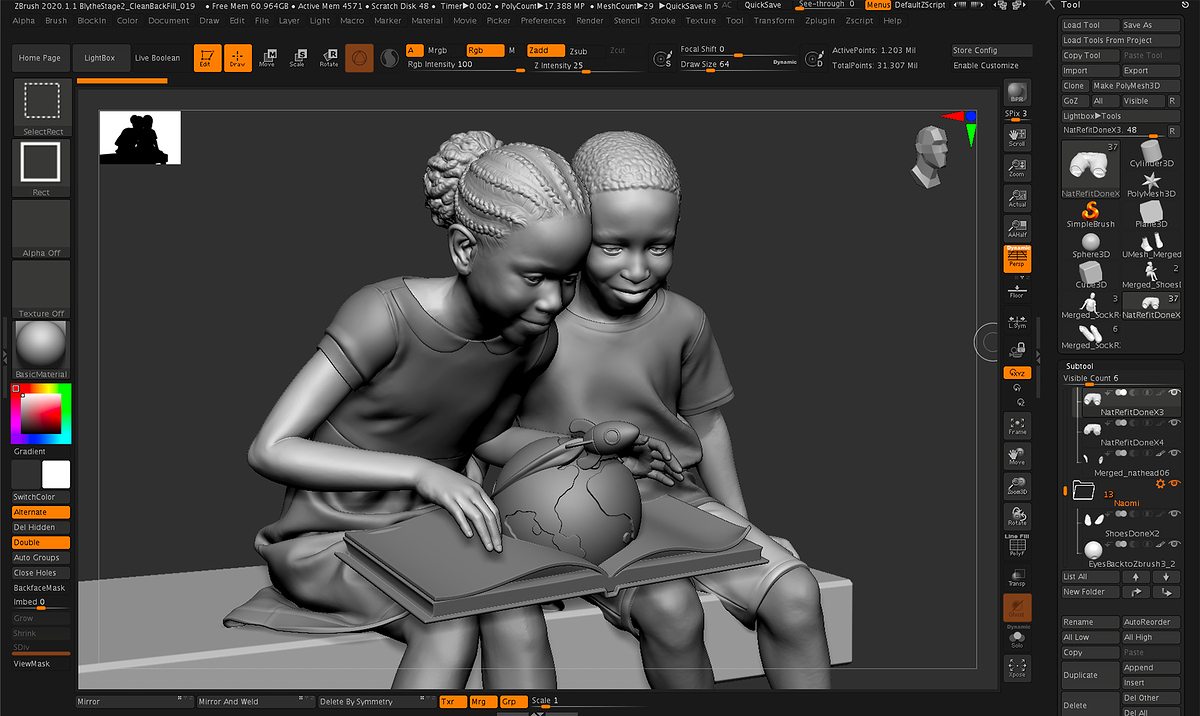Click the Naomi folder settings gear
Image resolution: width=1200 pixels, height=716 pixels.
coord(1161,484)
